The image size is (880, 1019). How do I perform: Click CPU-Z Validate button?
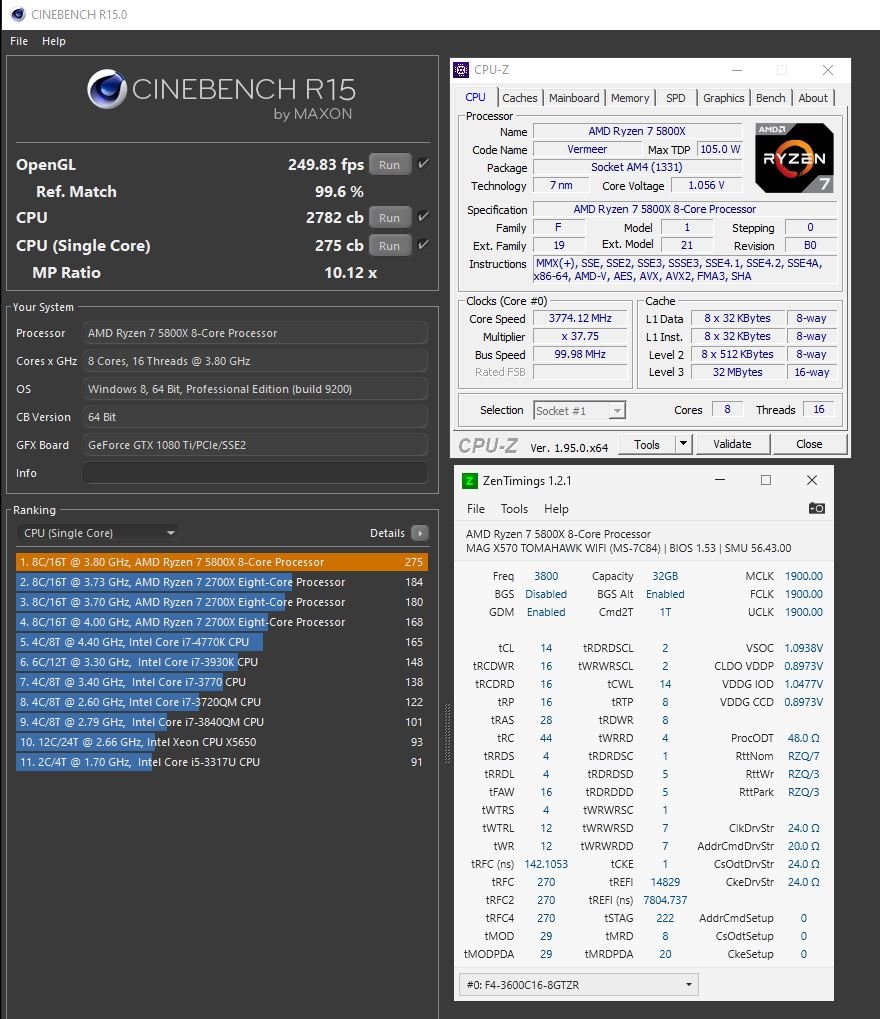(732, 445)
